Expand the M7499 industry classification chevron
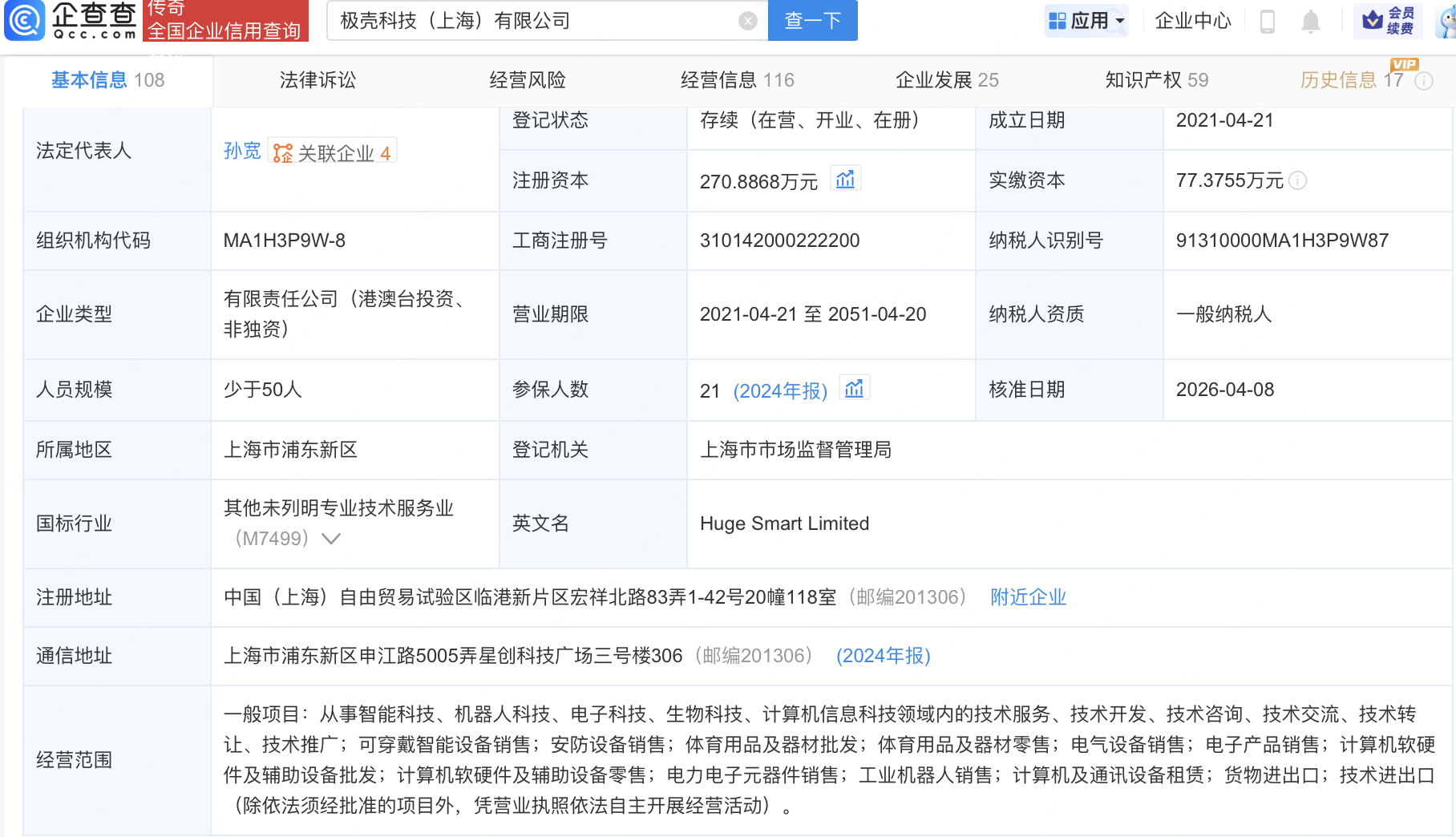This screenshot has width=1456, height=837. pos(331,539)
